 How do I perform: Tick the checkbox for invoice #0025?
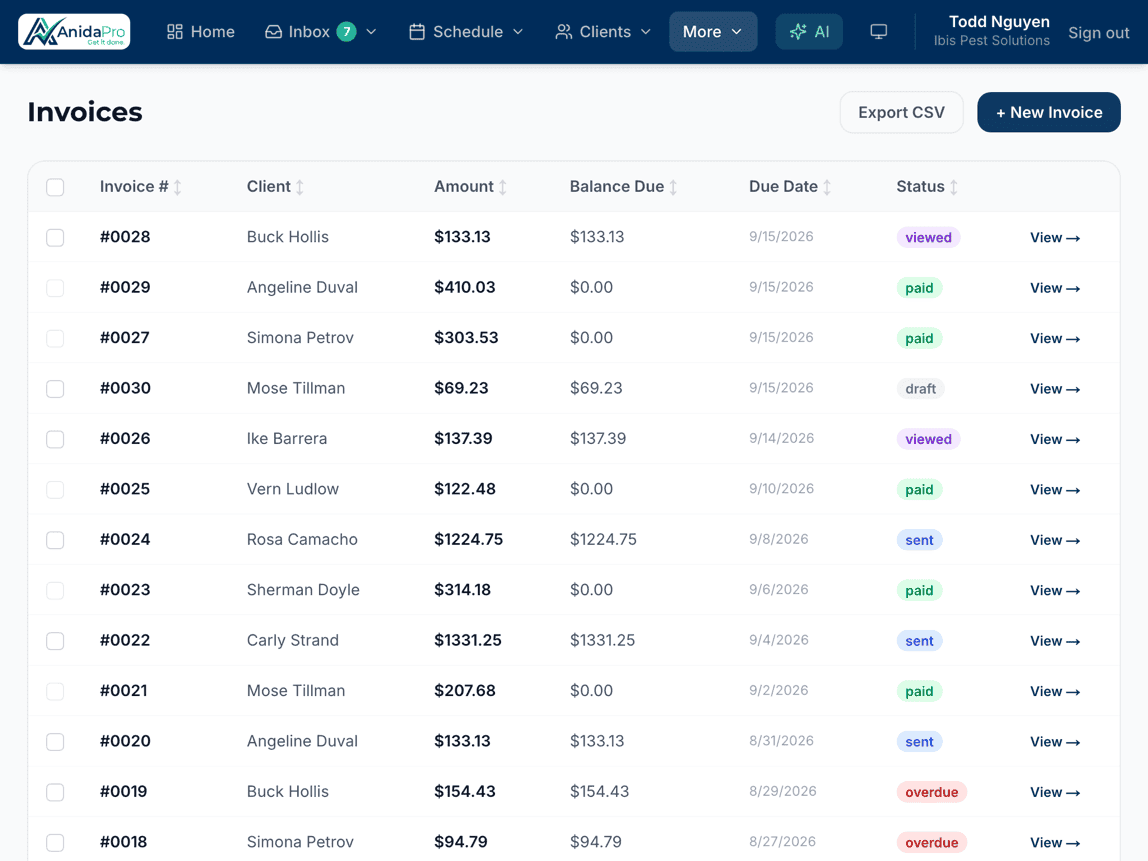click(55, 490)
